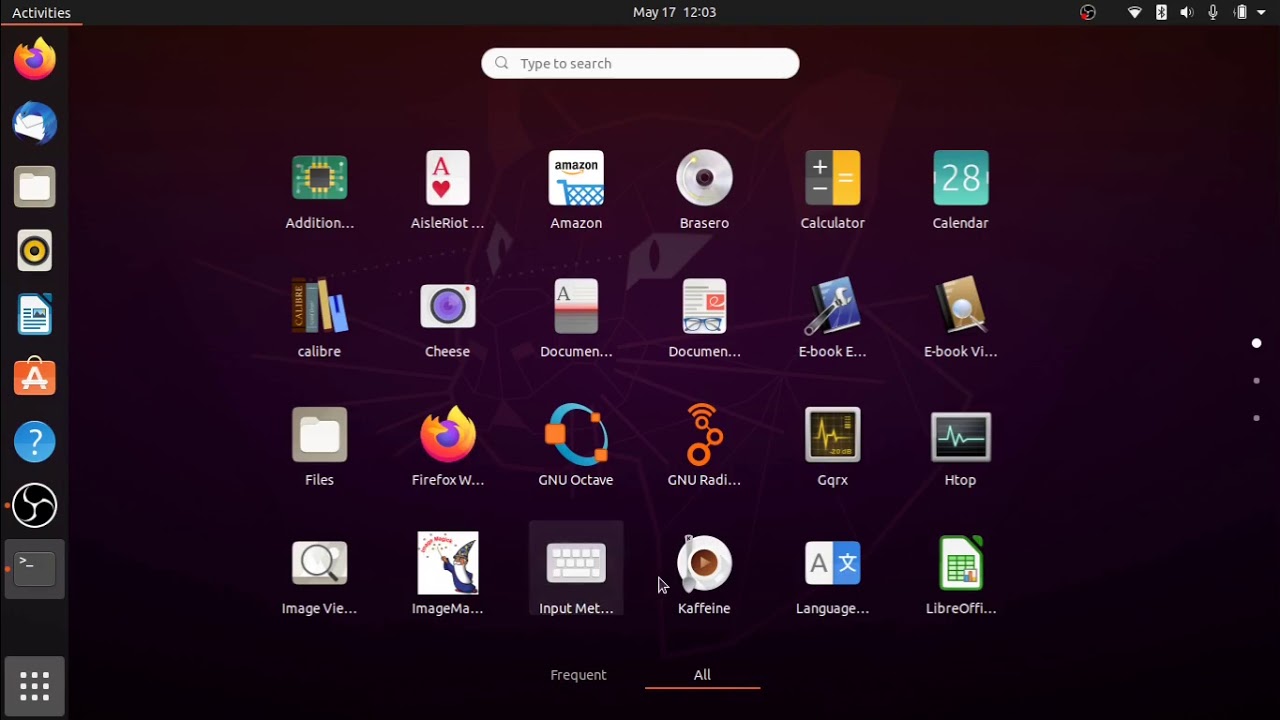
Task: Open the Amazon launcher
Action: (576, 179)
